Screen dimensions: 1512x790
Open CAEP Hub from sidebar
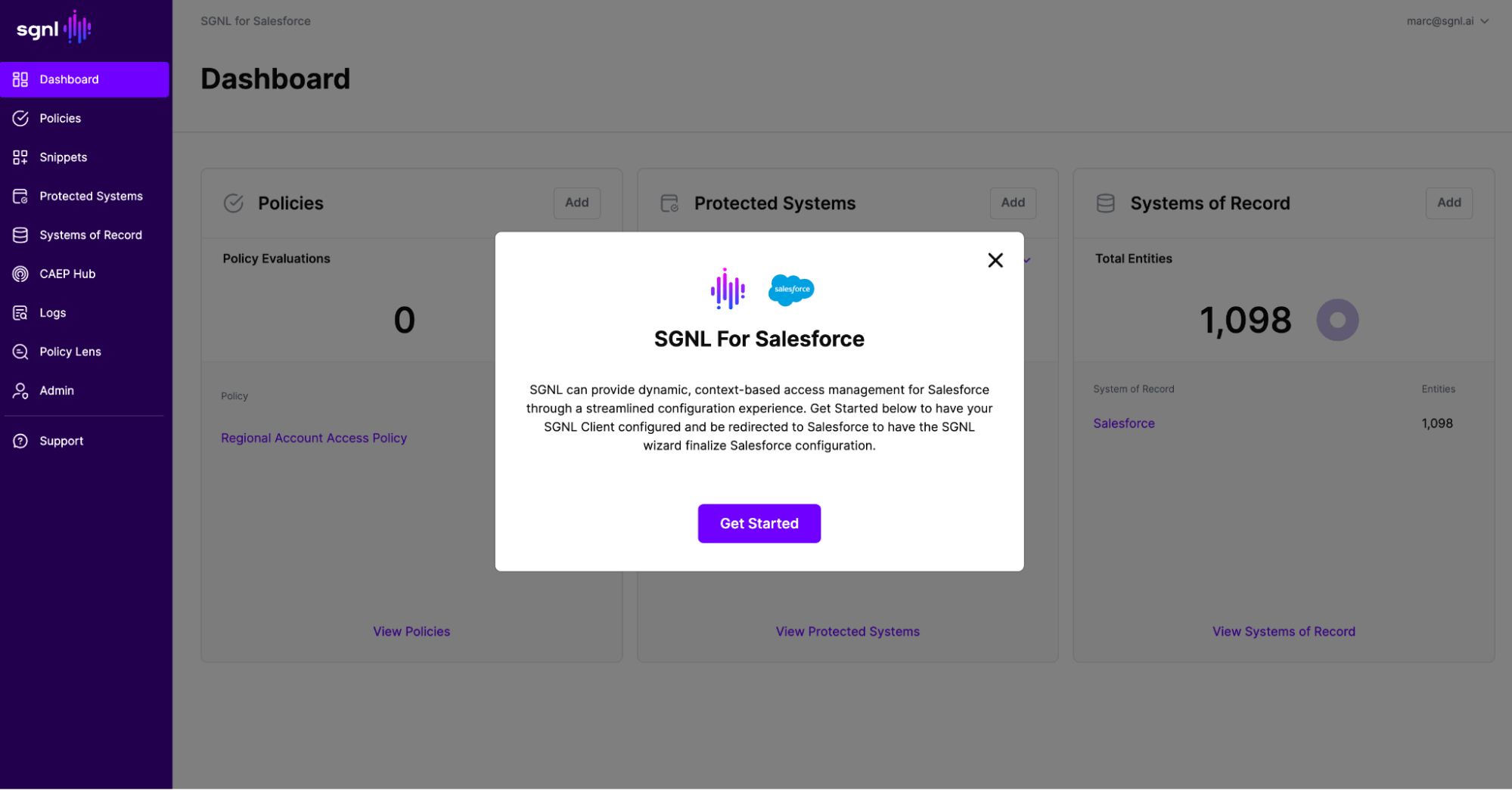[84, 274]
